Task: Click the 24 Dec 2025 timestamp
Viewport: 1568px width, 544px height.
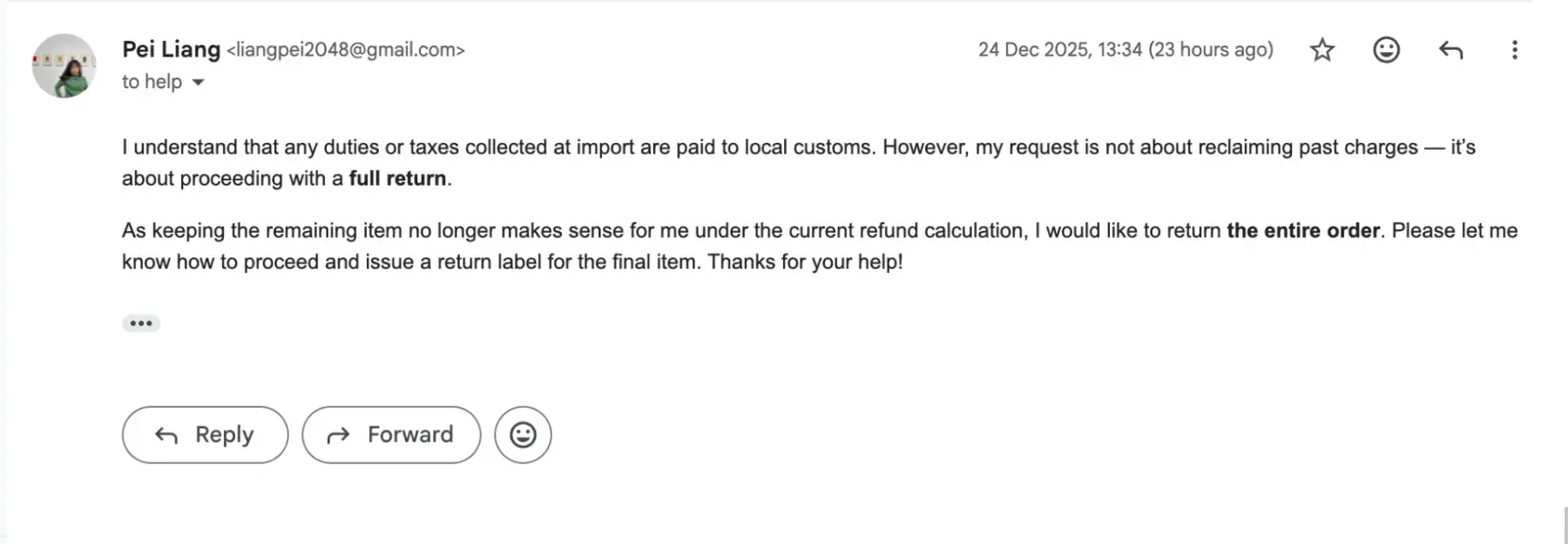Action: (1125, 50)
